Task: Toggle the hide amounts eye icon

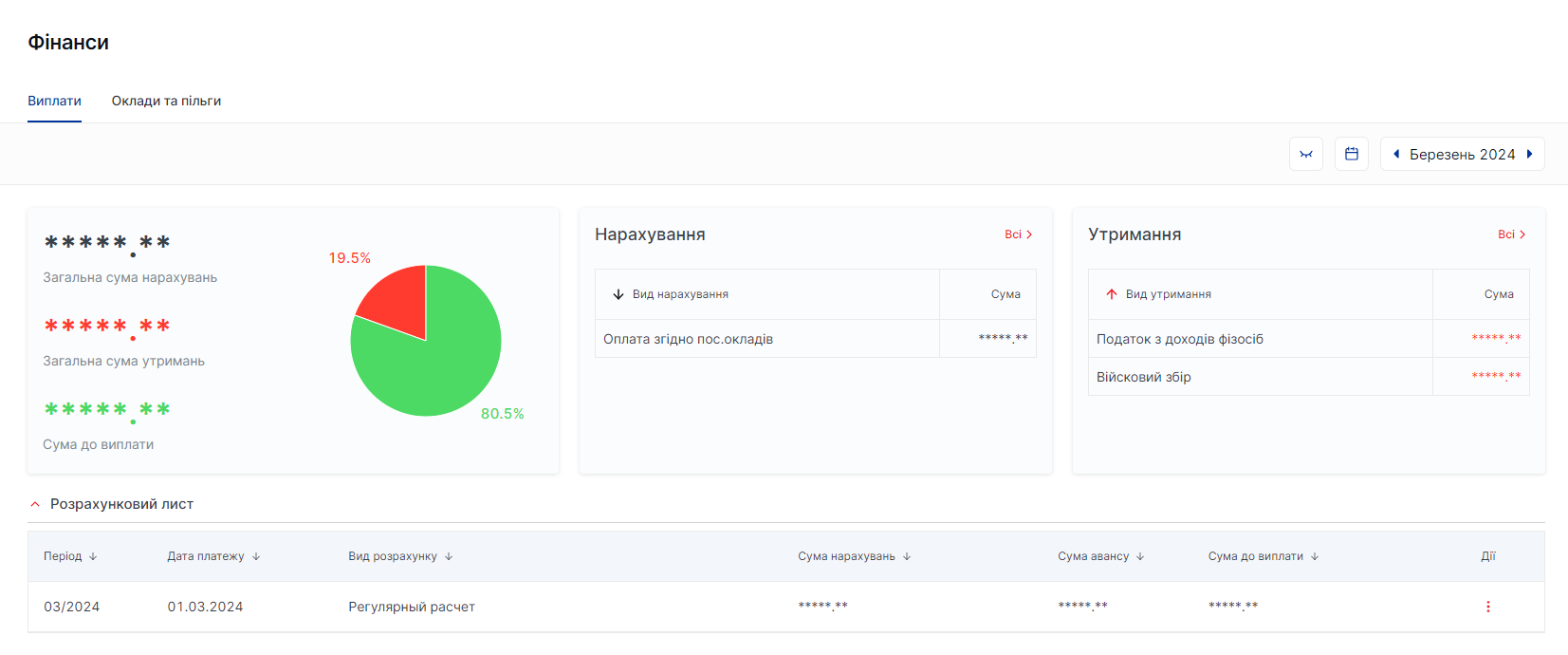Action: (x=1306, y=154)
